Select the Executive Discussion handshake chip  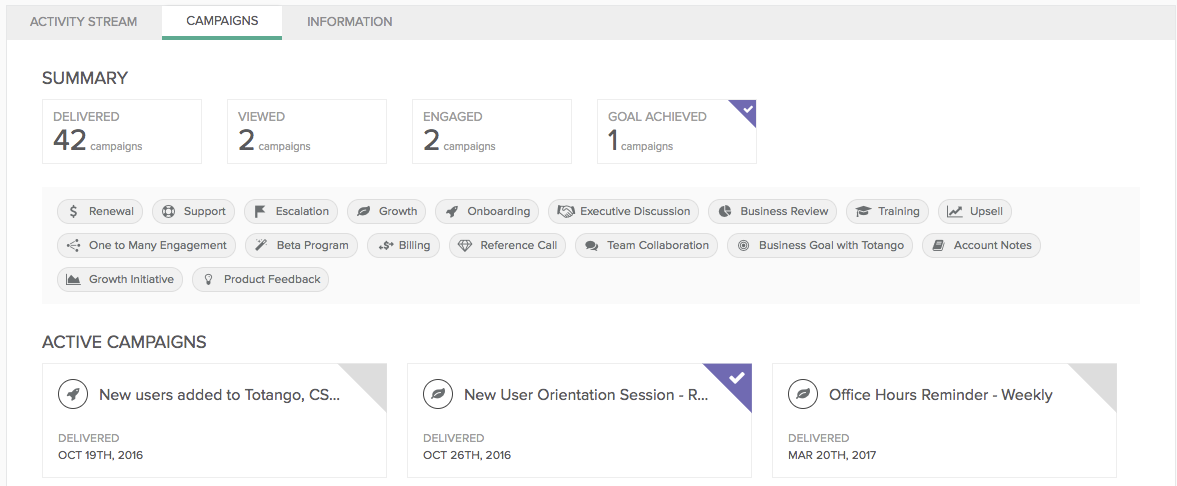623,211
